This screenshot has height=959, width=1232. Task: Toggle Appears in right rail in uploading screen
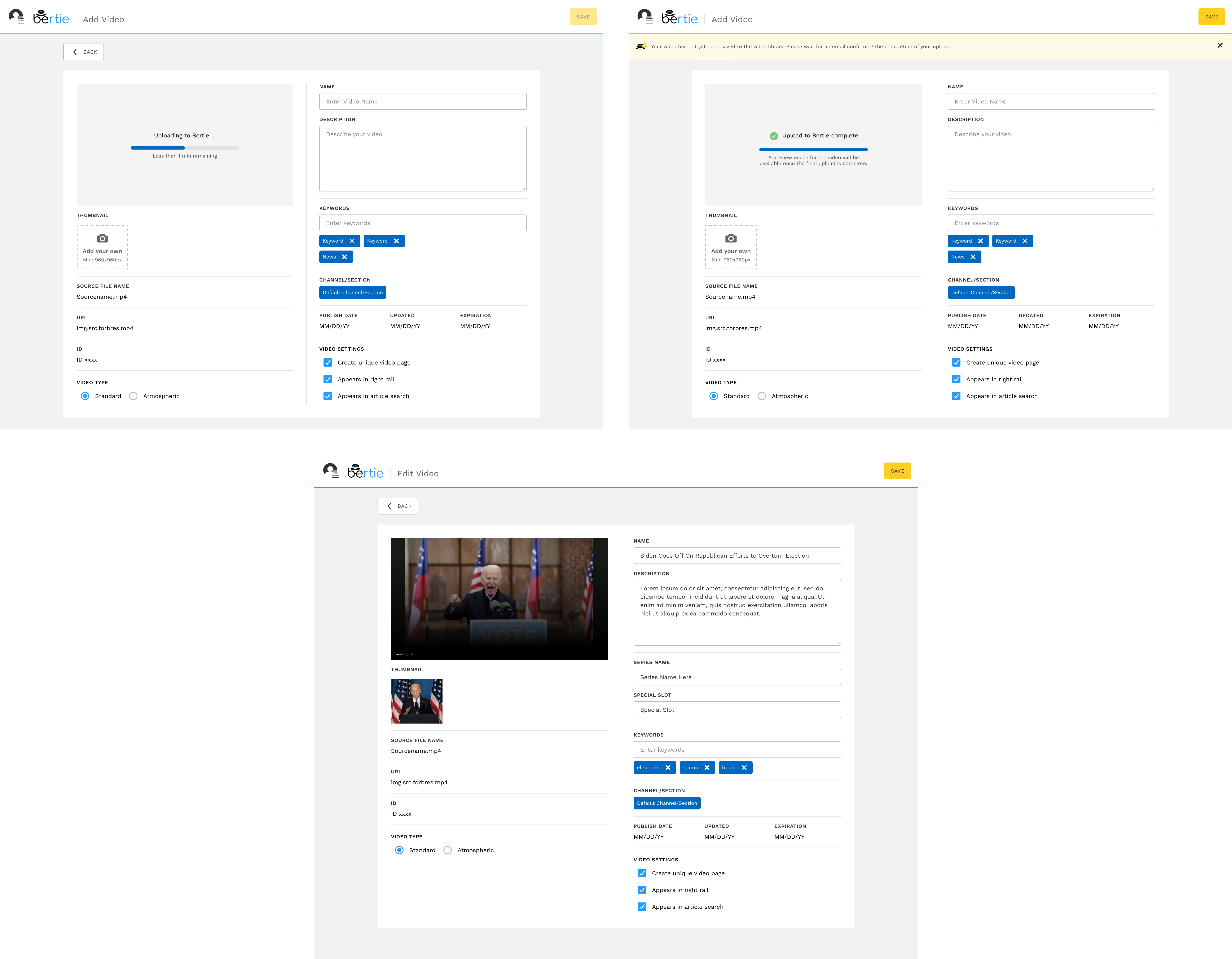328,380
